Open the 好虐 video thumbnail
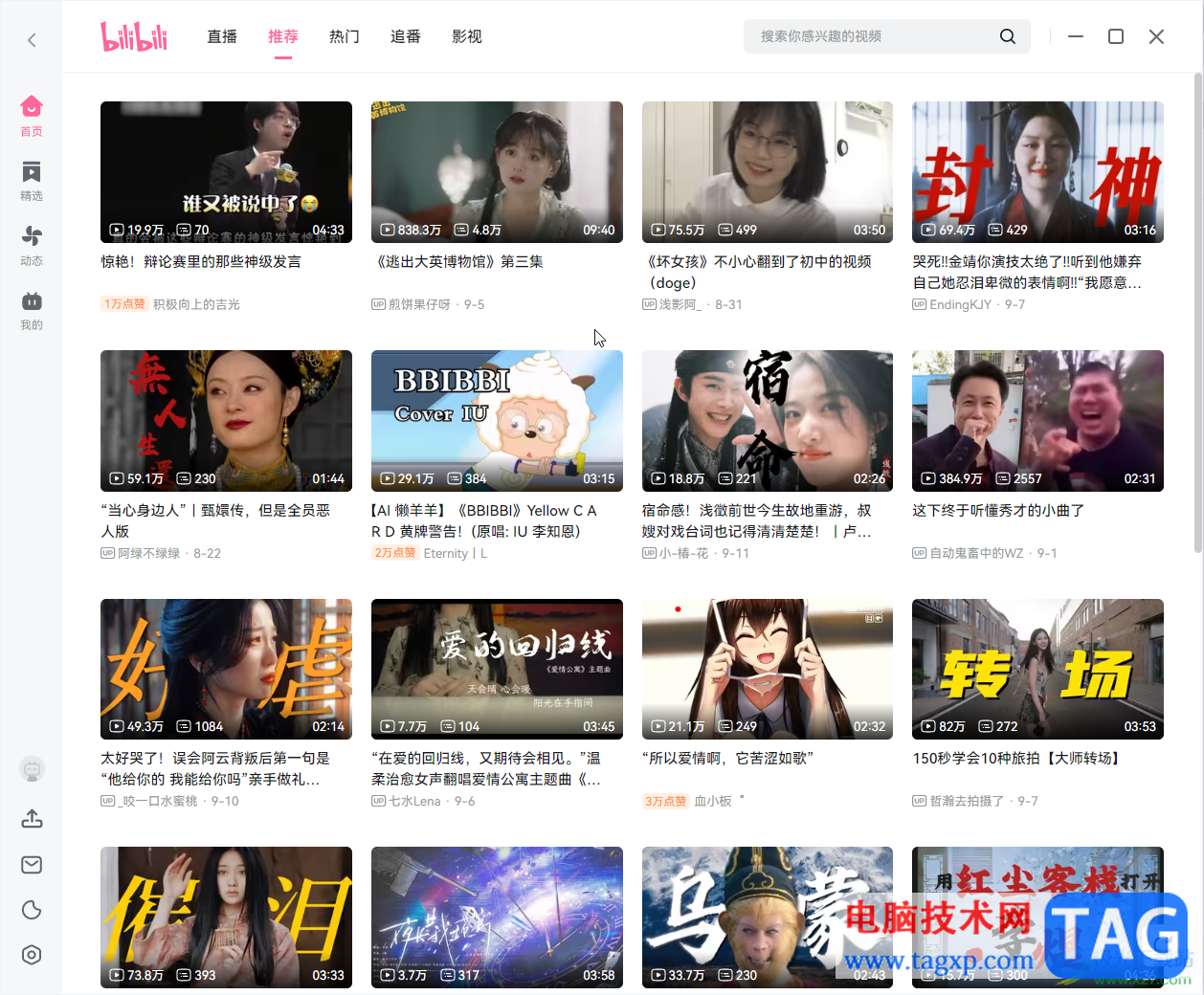 pos(226,669)
